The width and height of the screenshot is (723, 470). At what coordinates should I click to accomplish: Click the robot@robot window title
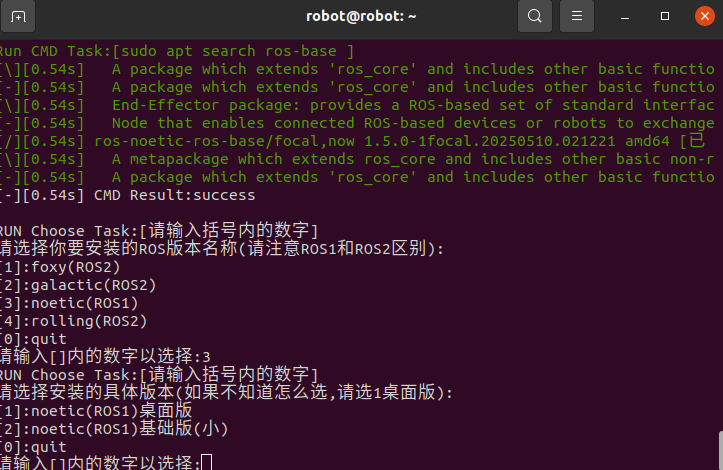(x=361, y=16)
